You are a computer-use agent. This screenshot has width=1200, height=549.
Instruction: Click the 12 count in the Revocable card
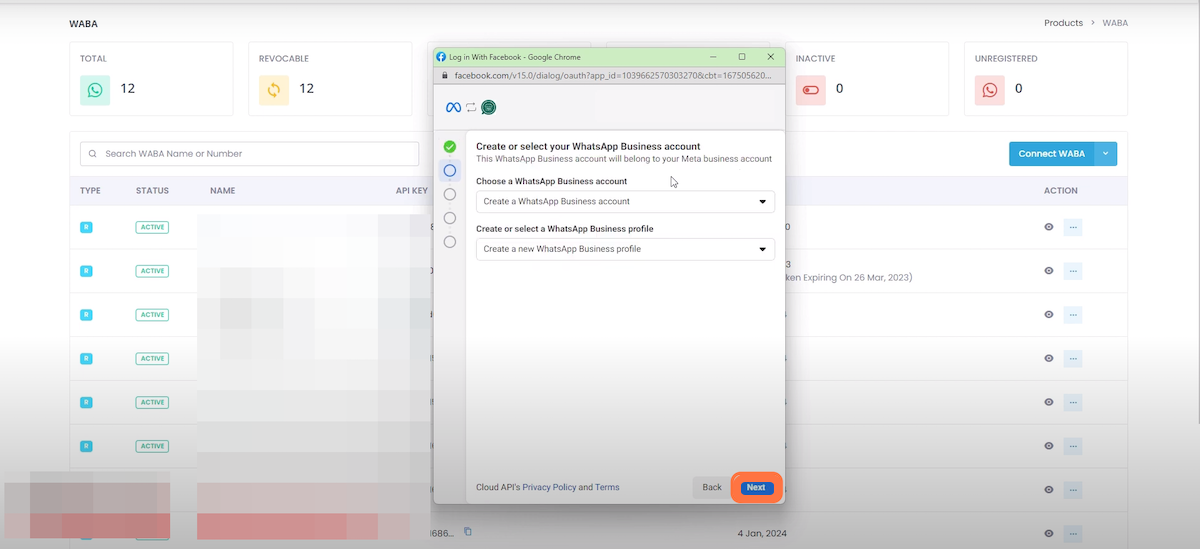coord(307,89)
